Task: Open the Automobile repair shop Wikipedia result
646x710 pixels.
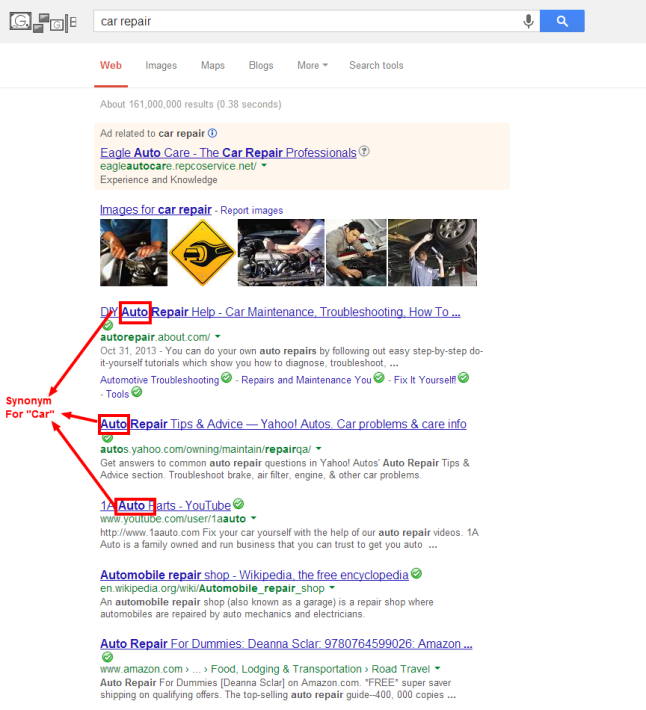Action: (254, 575)
